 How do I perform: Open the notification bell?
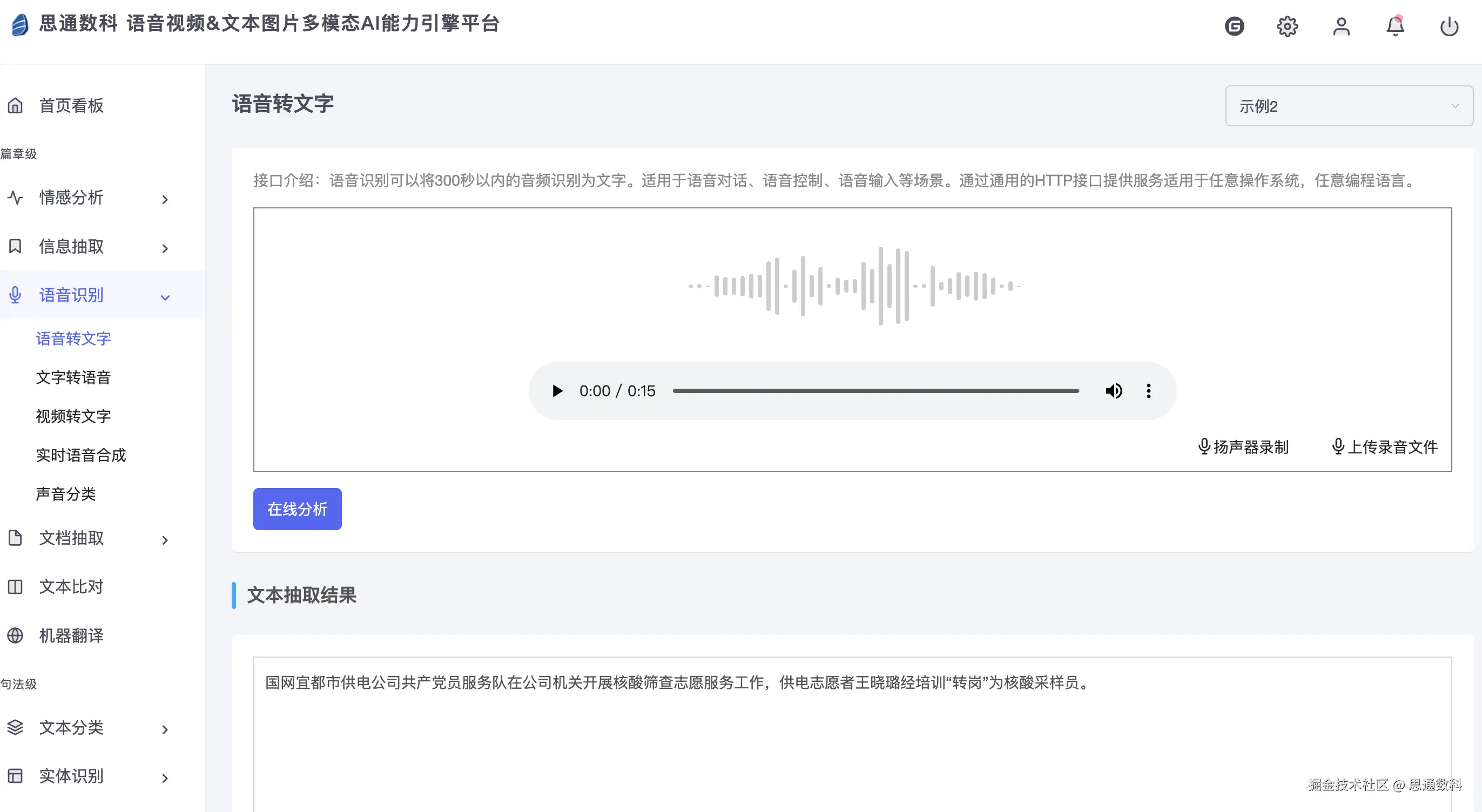point(1395,26)
